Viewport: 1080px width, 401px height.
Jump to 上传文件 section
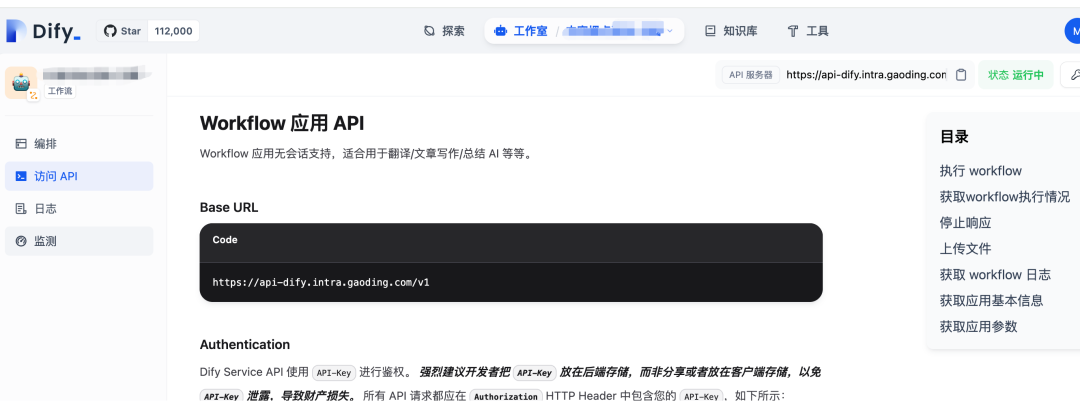[965, 249]
